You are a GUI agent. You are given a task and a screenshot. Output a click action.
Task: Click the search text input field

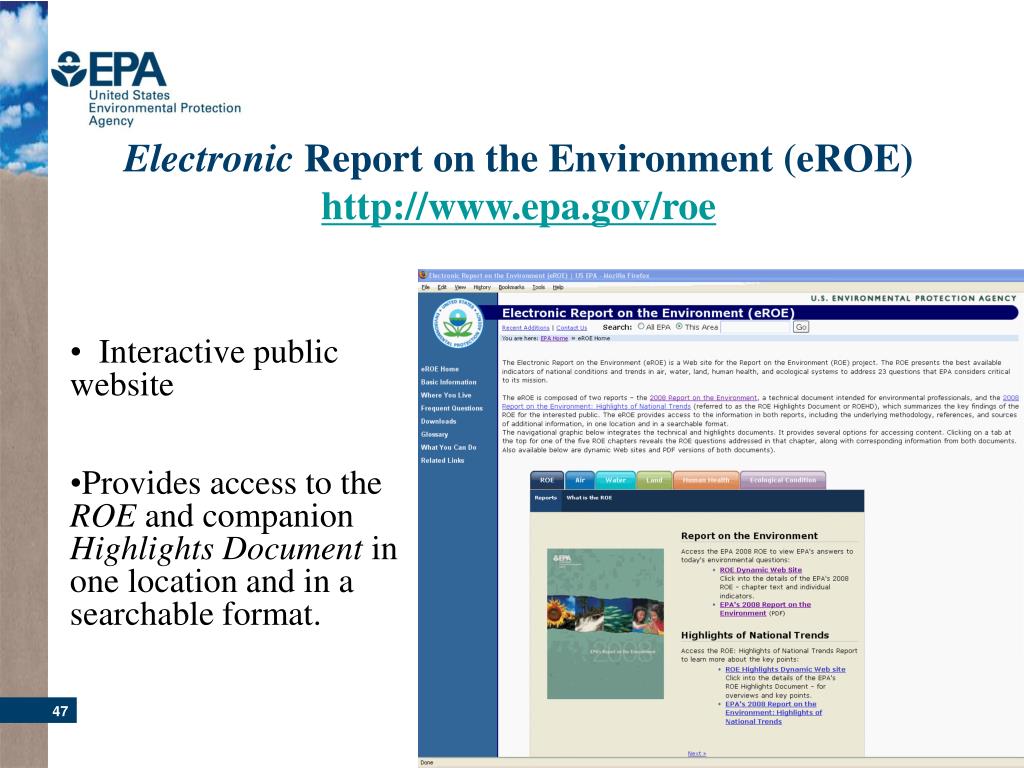[756, 327]
